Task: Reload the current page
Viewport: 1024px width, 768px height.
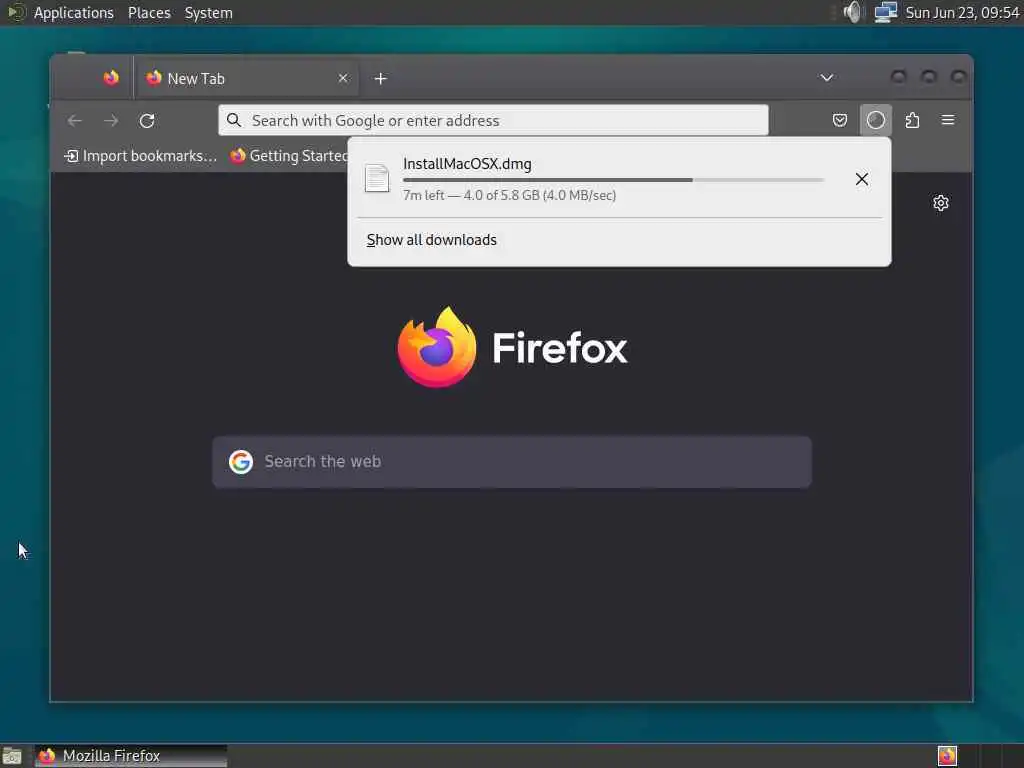Action: [x=148, y=121]
